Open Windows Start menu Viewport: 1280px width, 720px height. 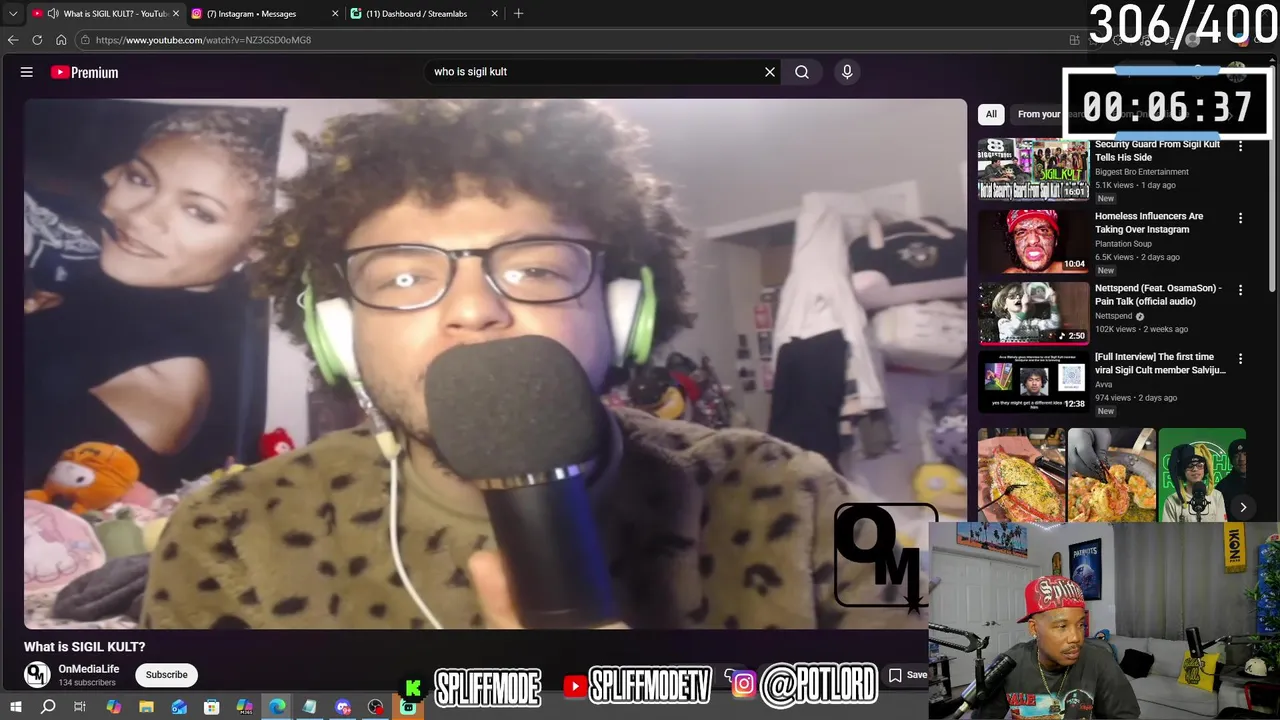click(15, 707)
